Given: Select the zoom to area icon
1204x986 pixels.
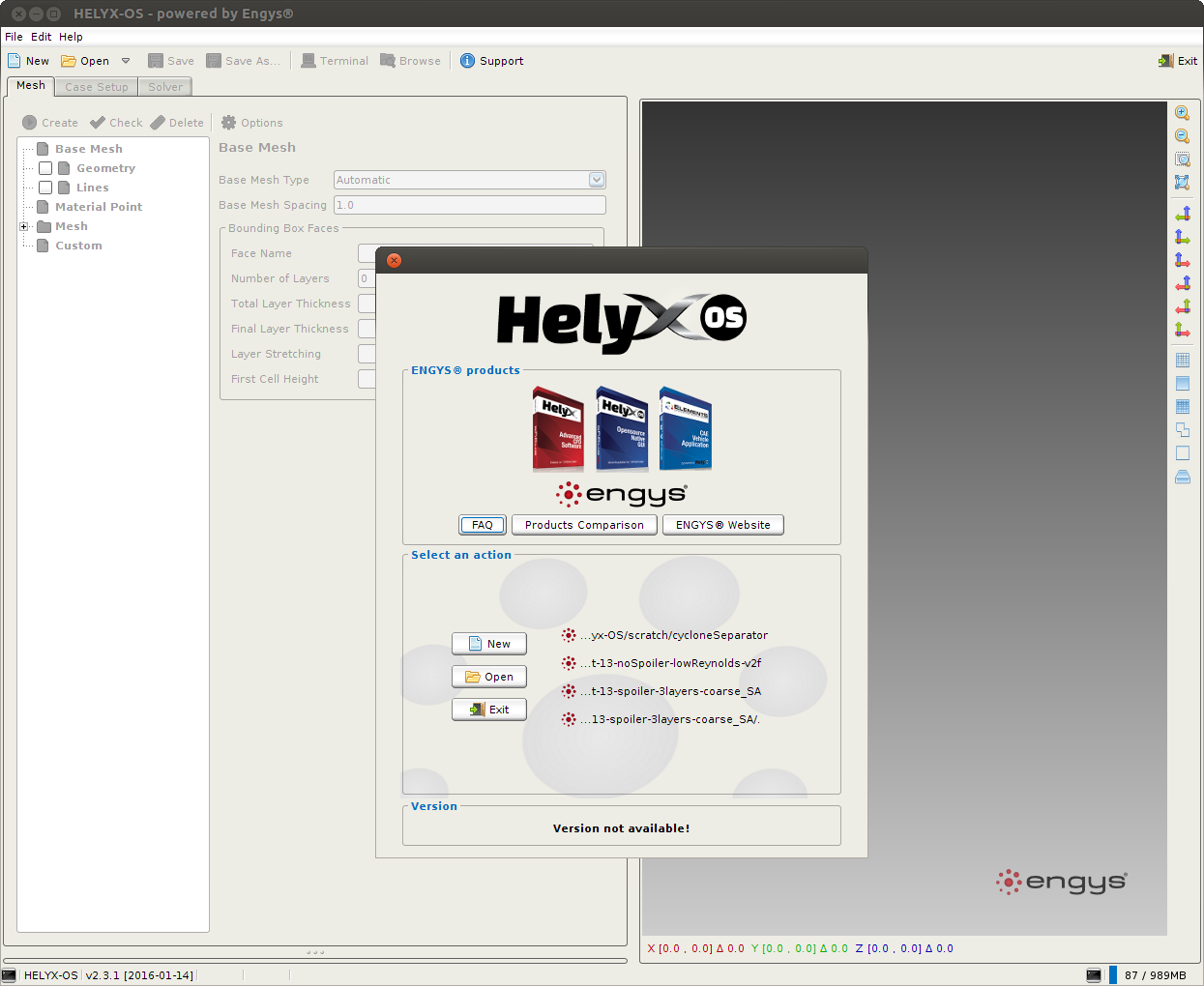Looking at the screenshot, I should click(x=1182, y=159).
